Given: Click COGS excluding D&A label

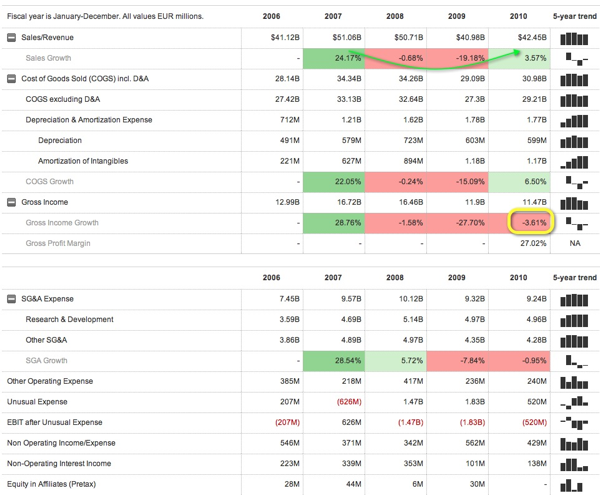Looking at the screenshot, I should click(63, 99).
